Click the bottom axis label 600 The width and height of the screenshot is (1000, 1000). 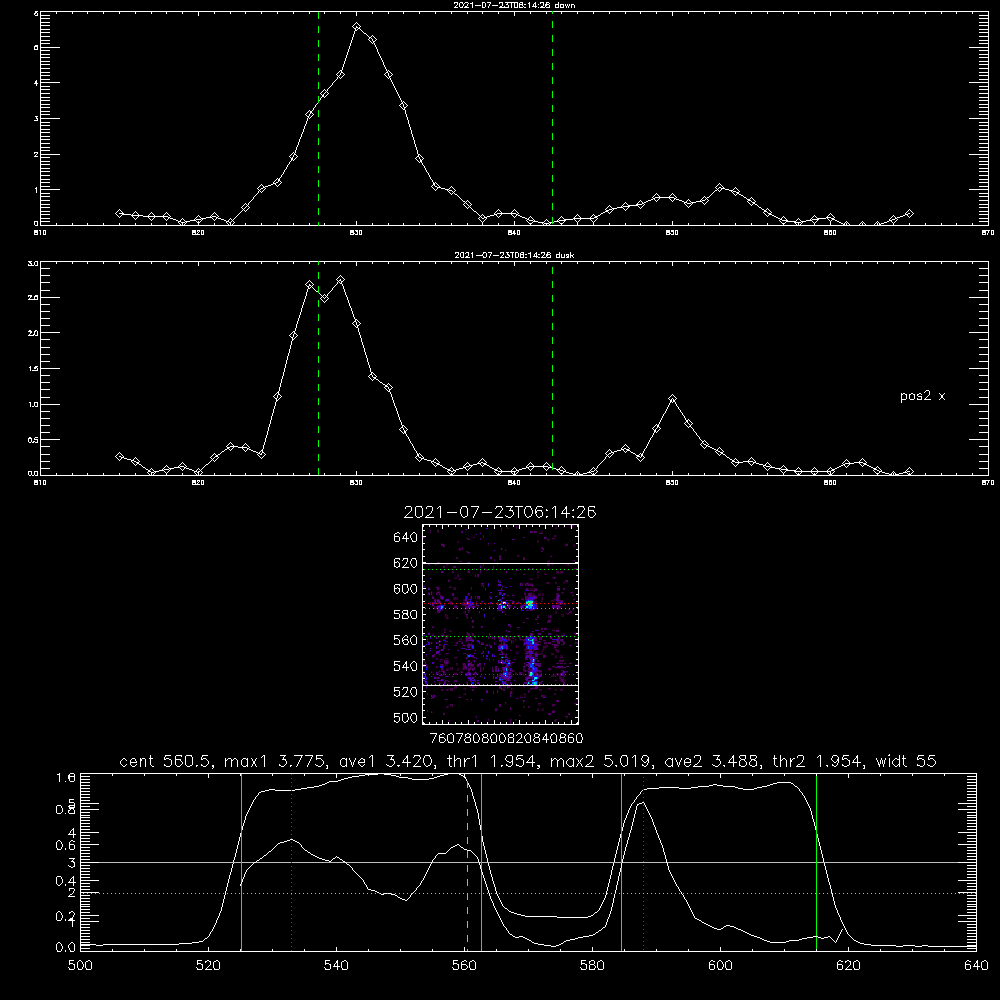point(721,966)
